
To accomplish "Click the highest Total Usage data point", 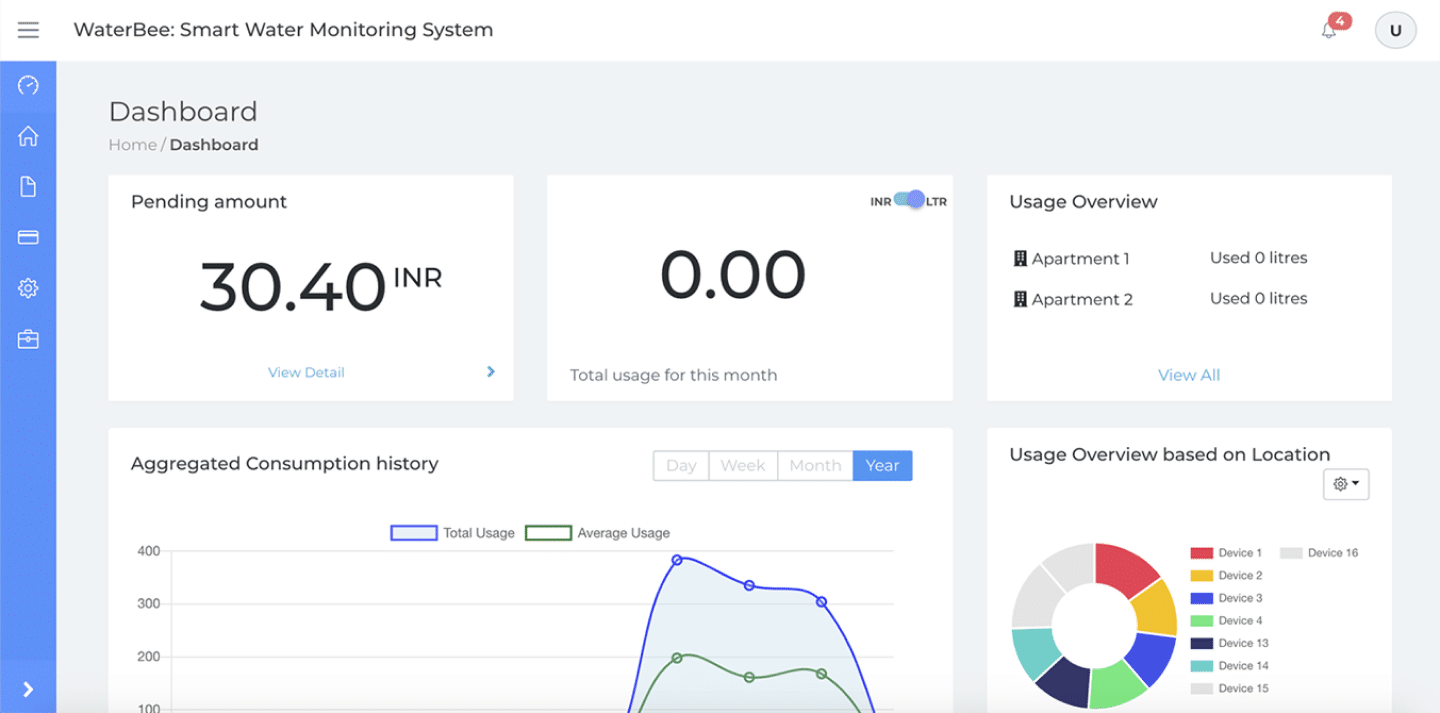I will point(677,560).
